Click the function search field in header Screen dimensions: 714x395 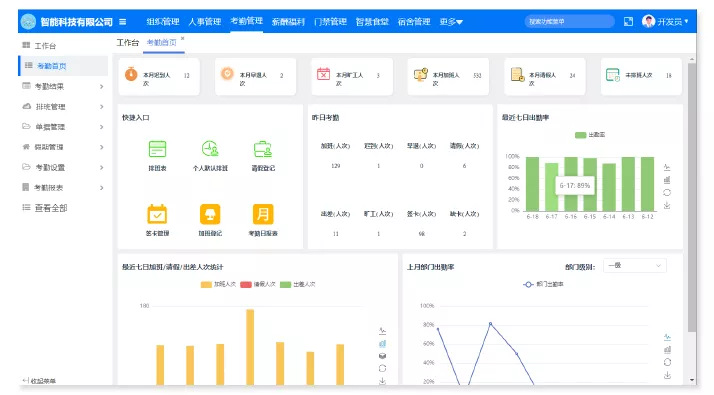pyautogui.click(x=569, y=21)
